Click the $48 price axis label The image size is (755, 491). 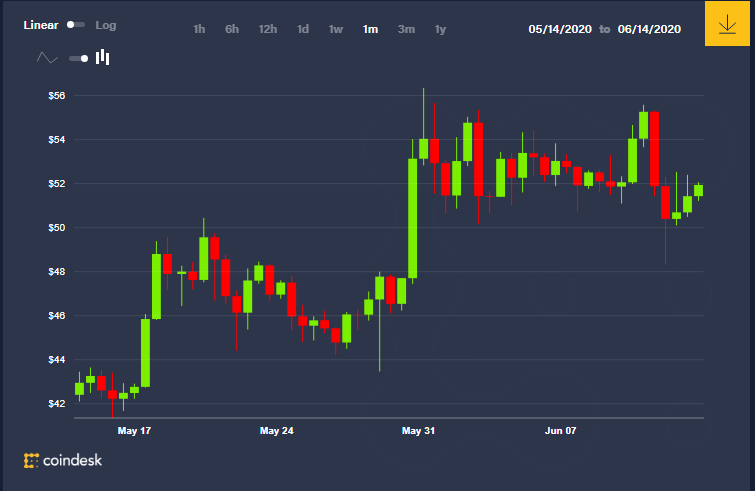tap(57, 271)
